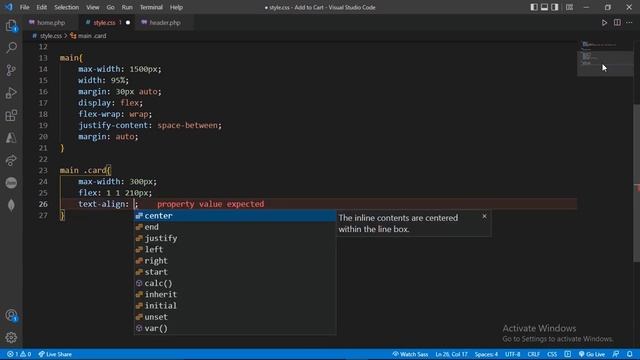Close the suggestion details tooltip
This screenshot has height=360, width=640.
point(484,216)
